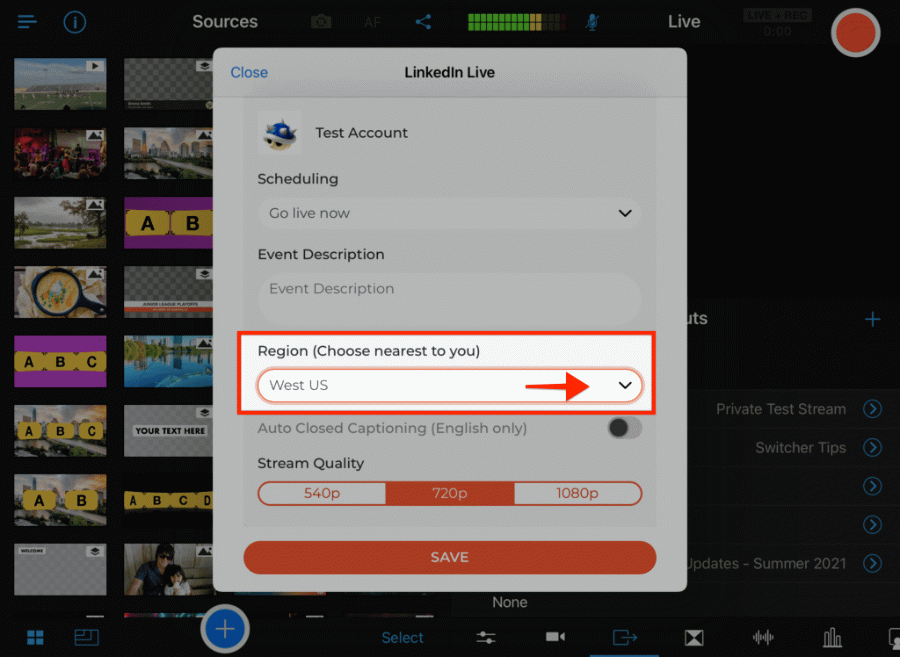The height and width of the screenshot is (657, 900).
Task: Select the A B C D title source
Action: (168, 500)
